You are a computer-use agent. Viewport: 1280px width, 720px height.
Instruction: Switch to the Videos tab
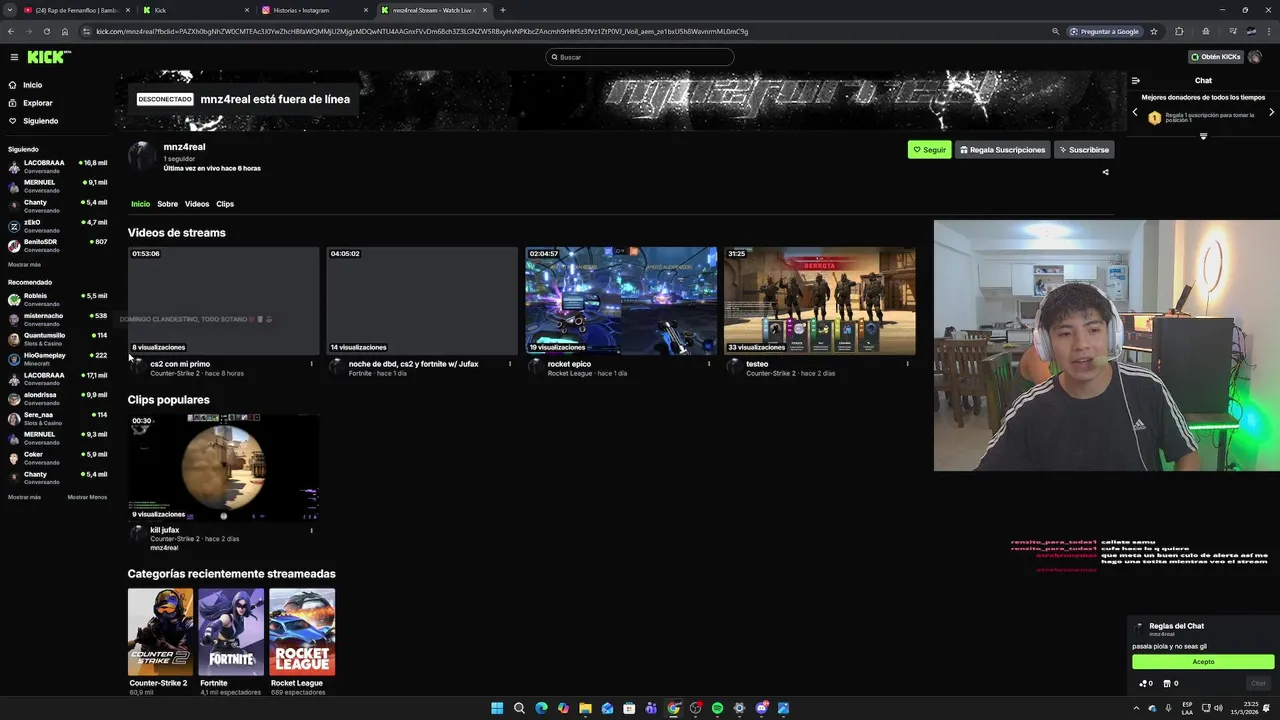[197, 204]
